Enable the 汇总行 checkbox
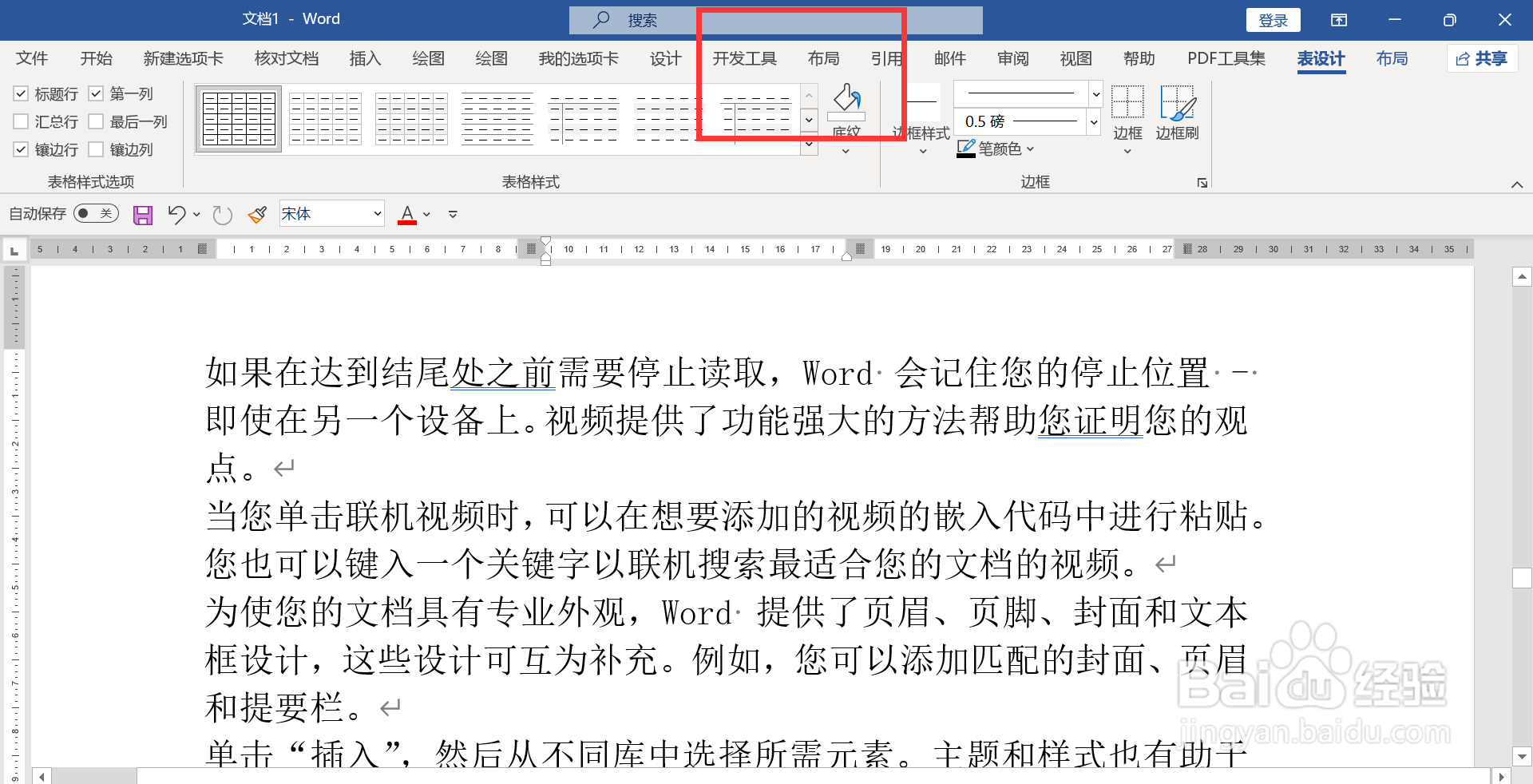Viewport: 1533px width, 784px height. (21, 121)
